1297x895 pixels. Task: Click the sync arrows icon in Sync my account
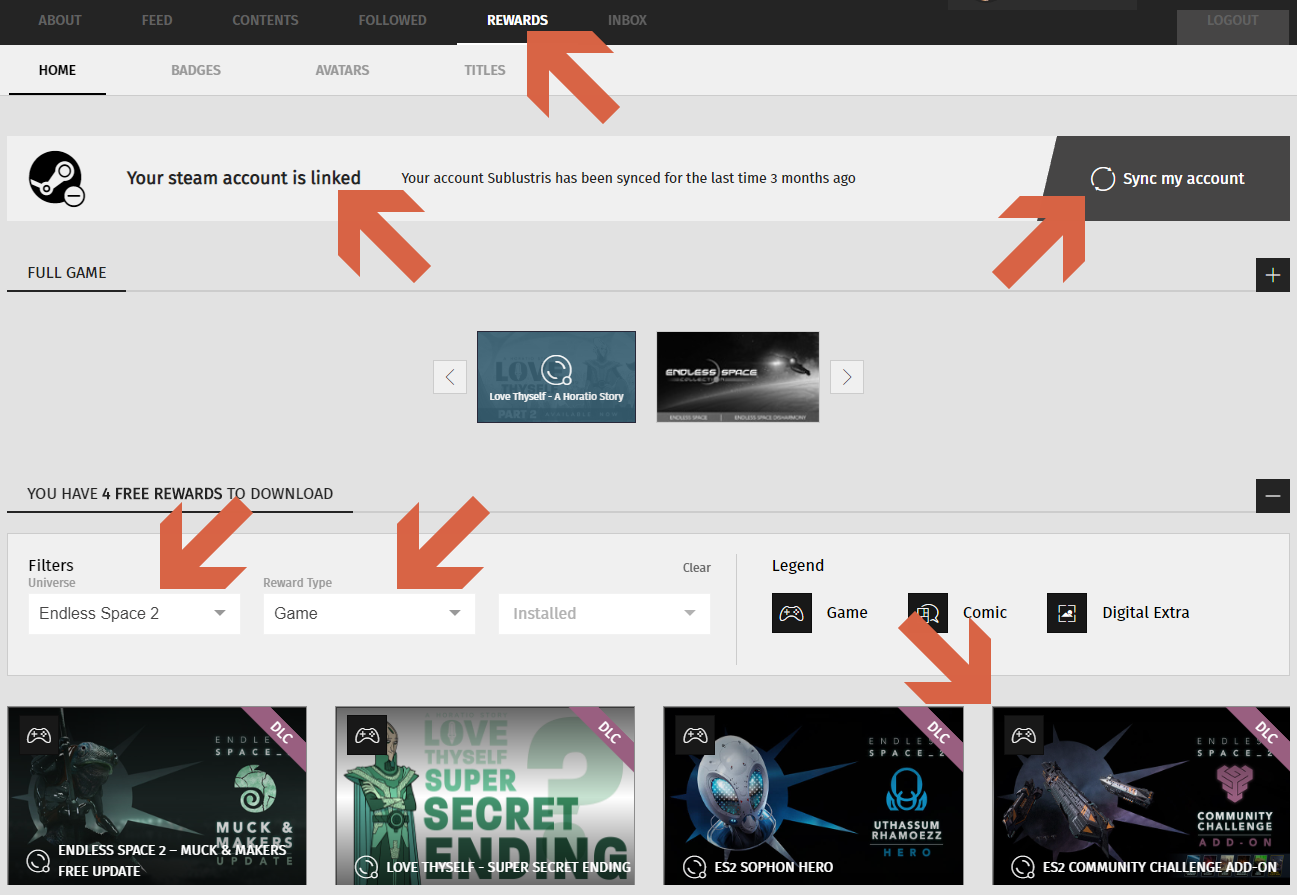click(x=1102, y=179)
